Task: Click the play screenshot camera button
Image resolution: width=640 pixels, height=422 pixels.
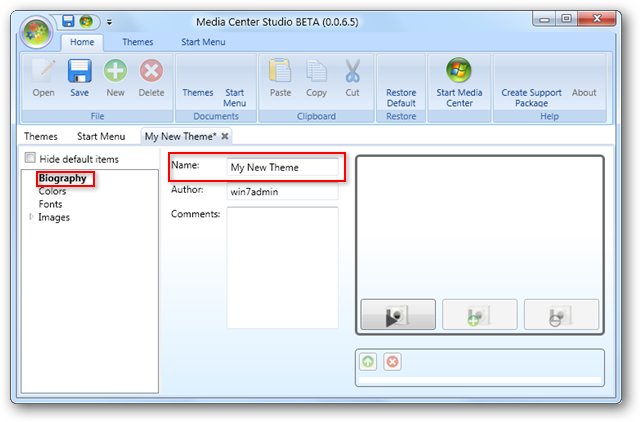Action: [398, 314]
